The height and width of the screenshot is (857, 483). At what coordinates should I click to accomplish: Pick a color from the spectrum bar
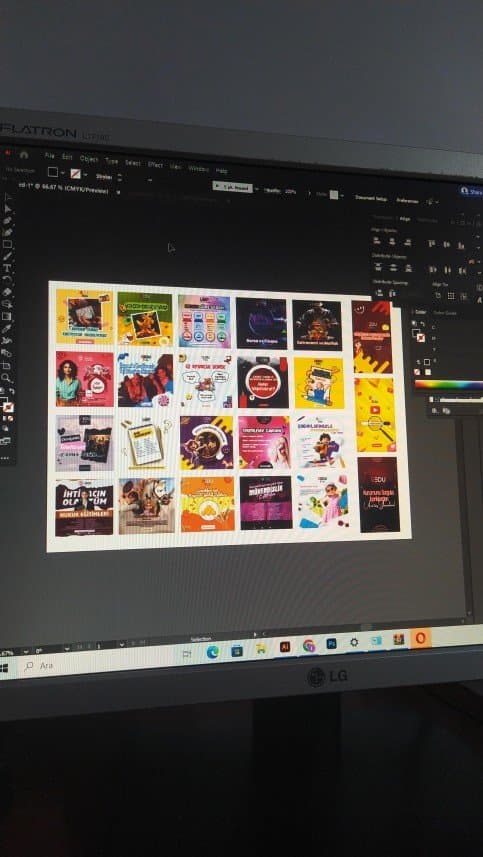pyautogui.click(x=449, y=384)
